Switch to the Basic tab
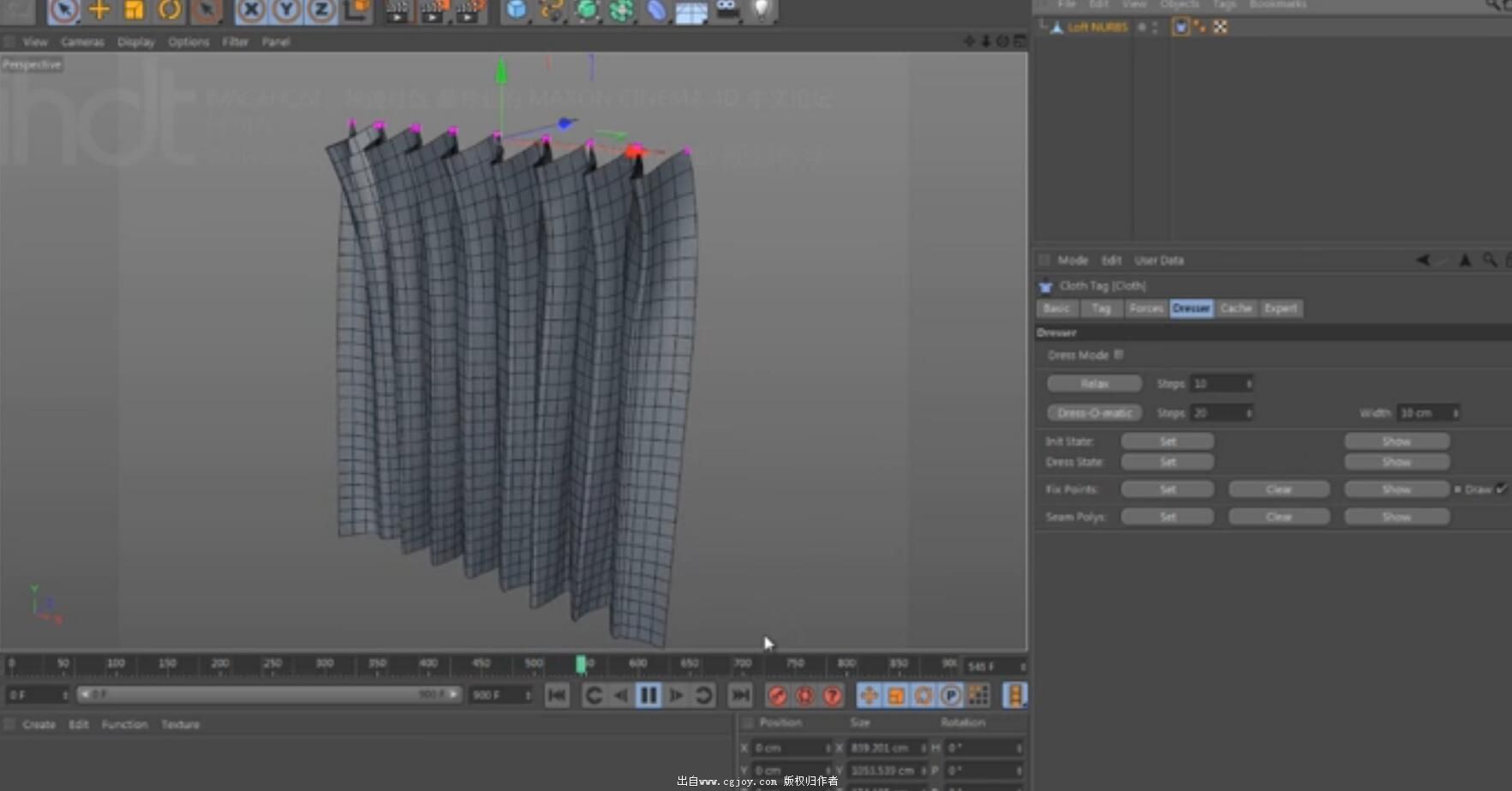The image size is (1512, 791). [x=1056, y=309]
